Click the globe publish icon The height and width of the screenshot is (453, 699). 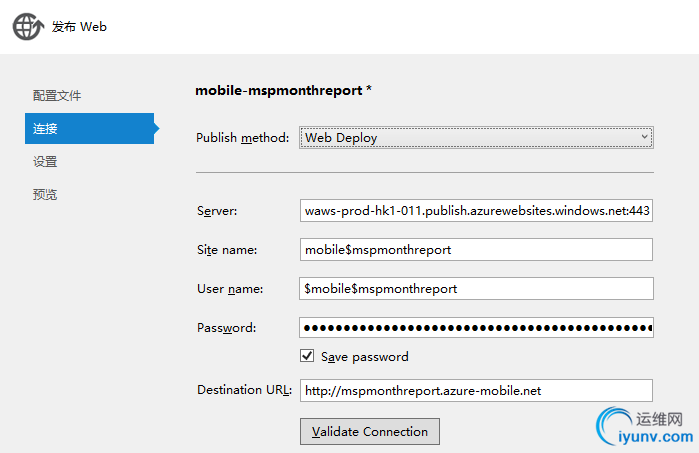27,27
